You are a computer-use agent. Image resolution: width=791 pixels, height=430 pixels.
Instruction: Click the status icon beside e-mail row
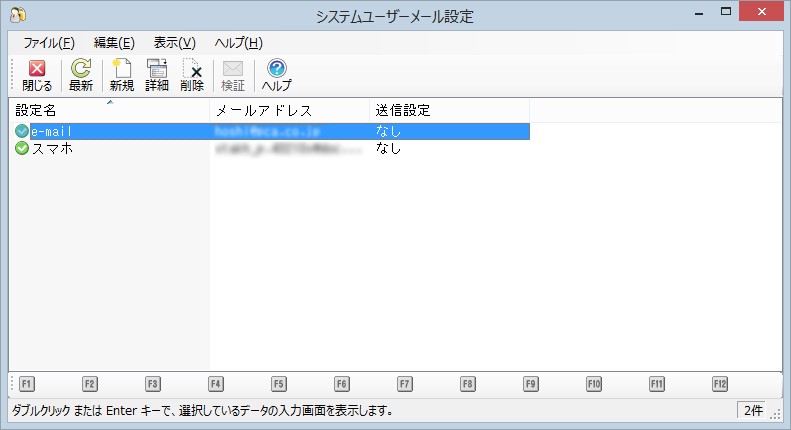tap(22, 131)
